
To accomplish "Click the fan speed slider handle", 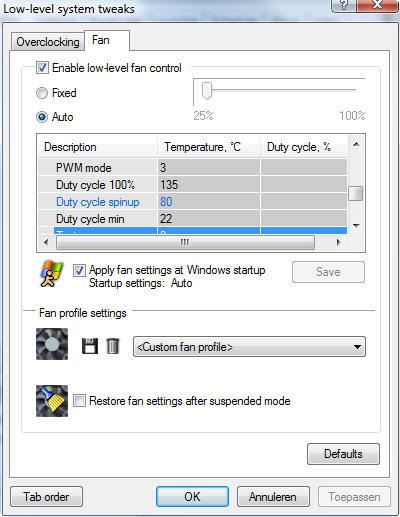I will [x=207, y=90].
